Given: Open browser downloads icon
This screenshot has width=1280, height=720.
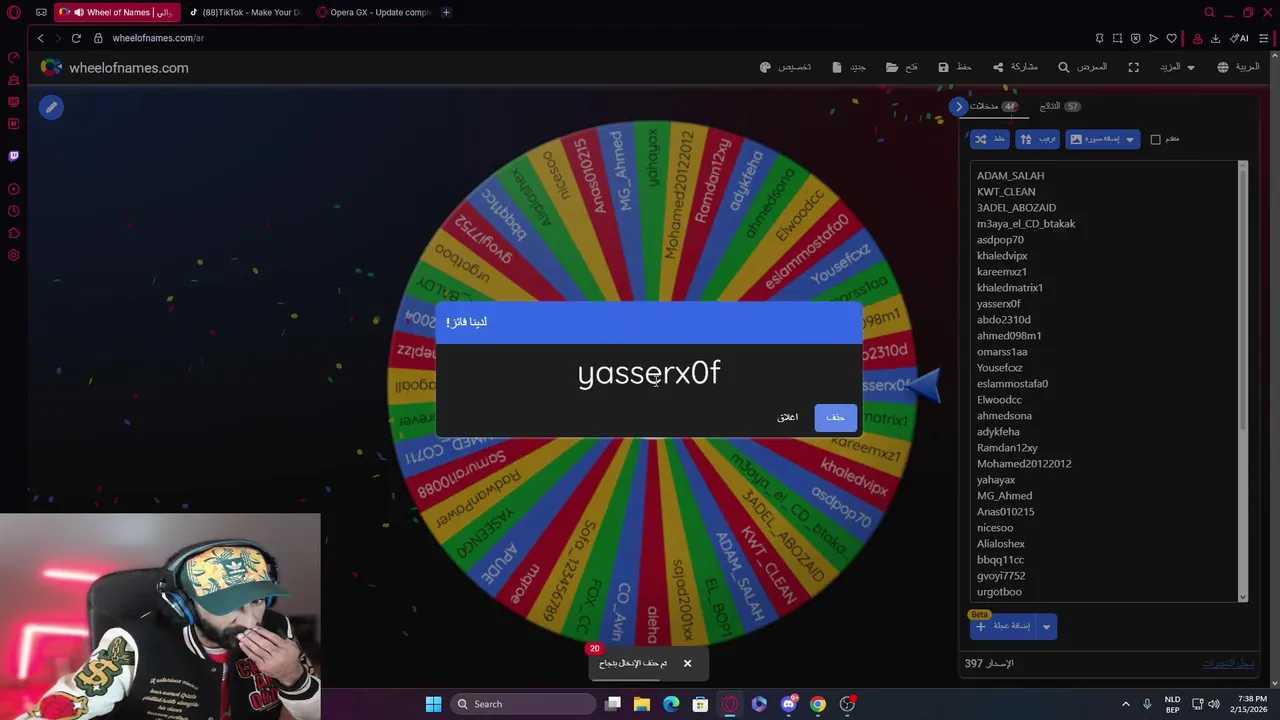Looking at the screenshot, I should (x=1215, y=38).
